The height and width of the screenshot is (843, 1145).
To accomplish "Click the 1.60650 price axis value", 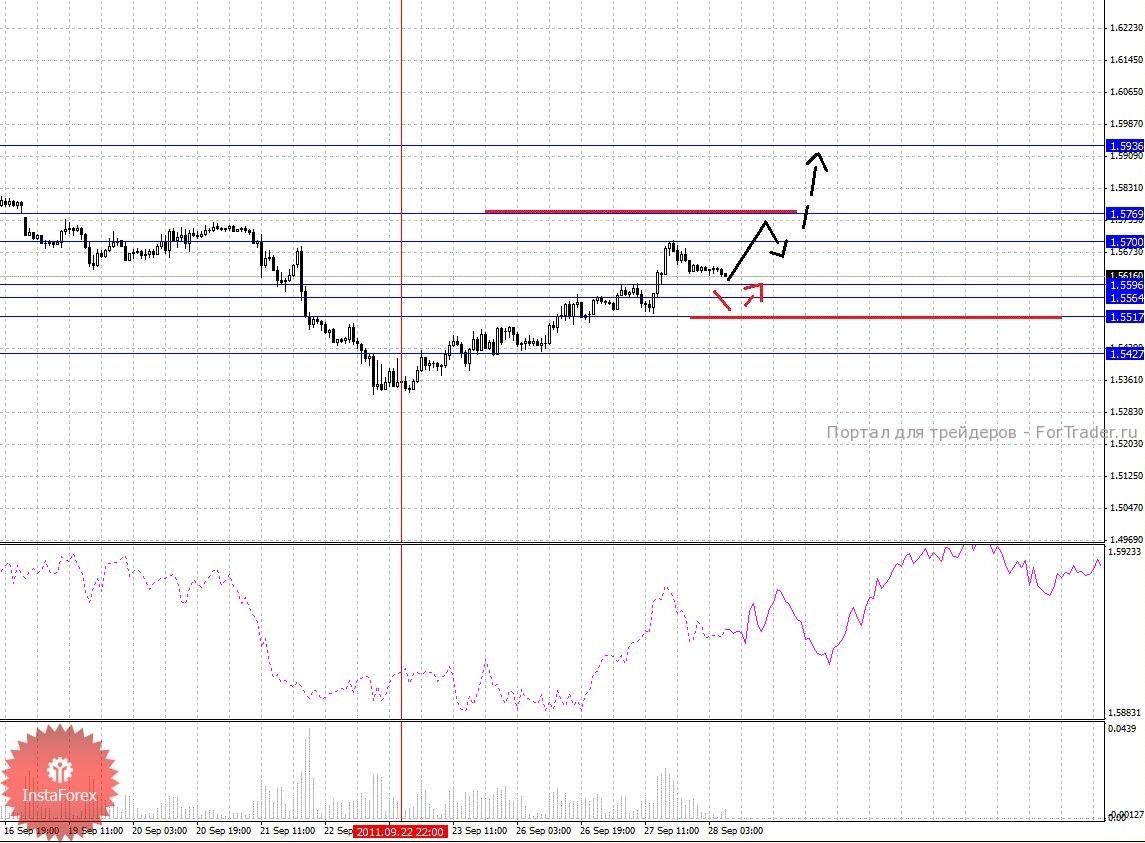I will (x=1126, y=92).
